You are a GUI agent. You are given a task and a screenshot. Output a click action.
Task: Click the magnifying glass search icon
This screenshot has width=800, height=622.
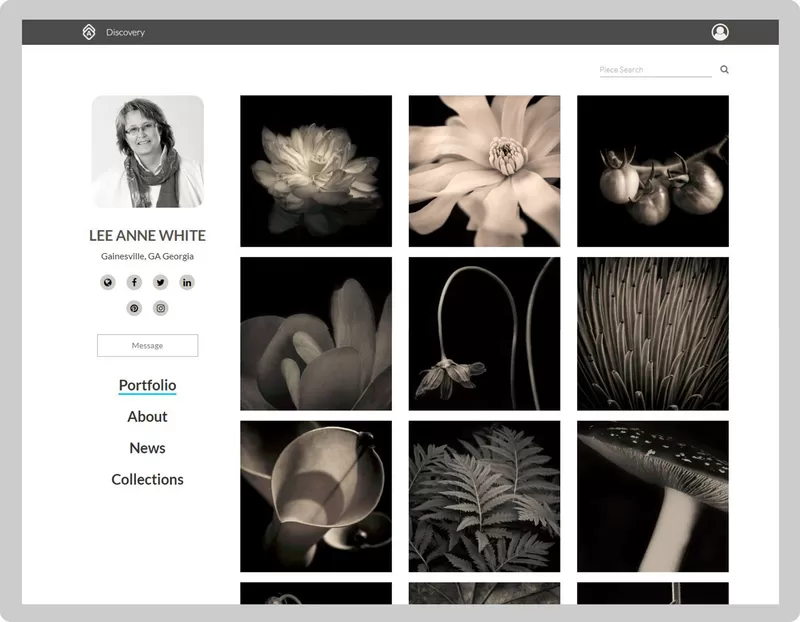pyautogui.click(x=724, y=69)
